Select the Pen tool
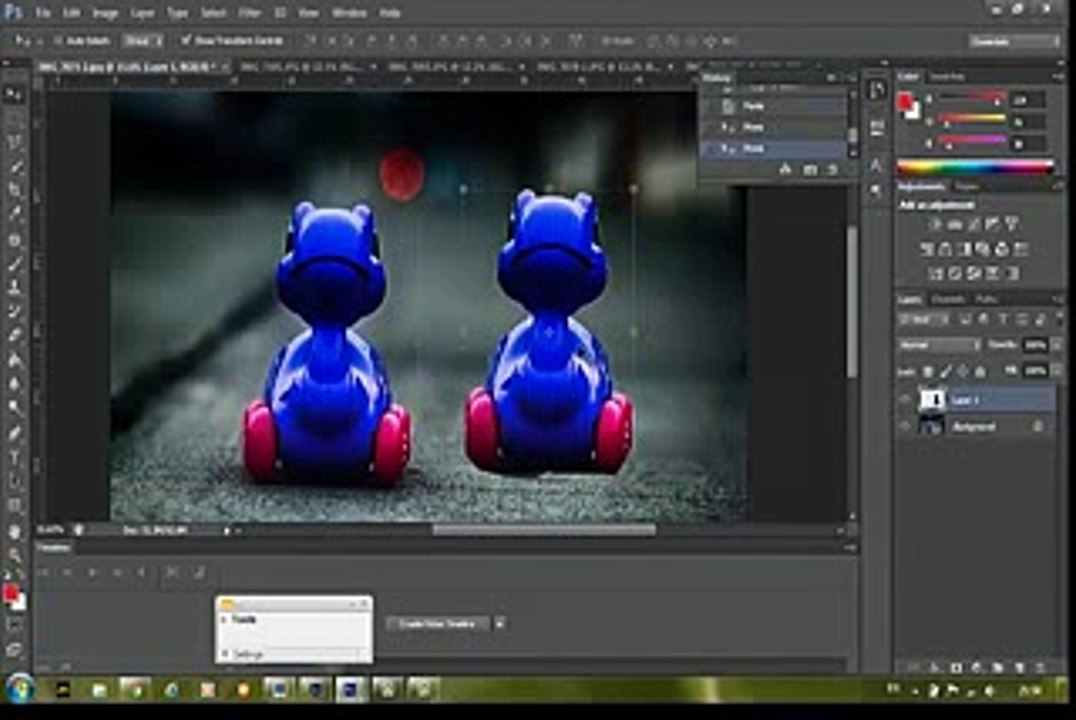 (14, 432)
